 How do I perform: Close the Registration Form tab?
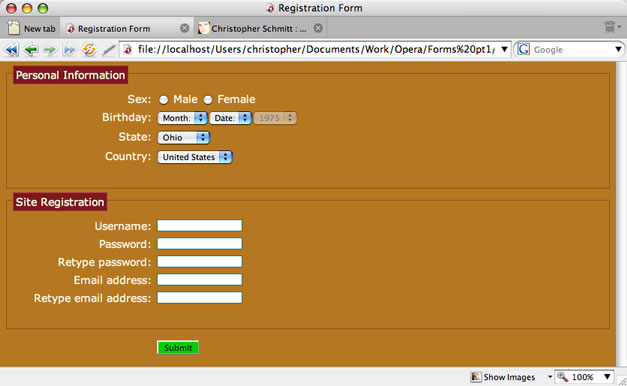[x=184, y=28]
